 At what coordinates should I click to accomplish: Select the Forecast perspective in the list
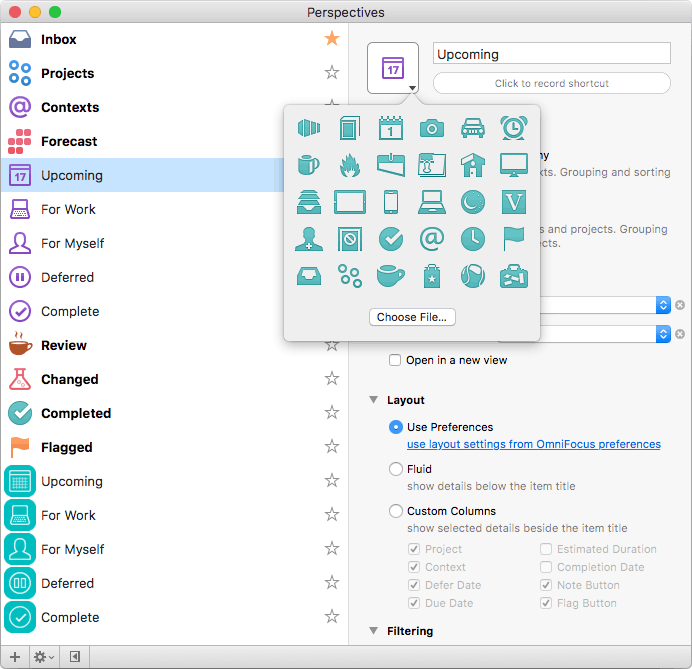click(x=141, y=141)
